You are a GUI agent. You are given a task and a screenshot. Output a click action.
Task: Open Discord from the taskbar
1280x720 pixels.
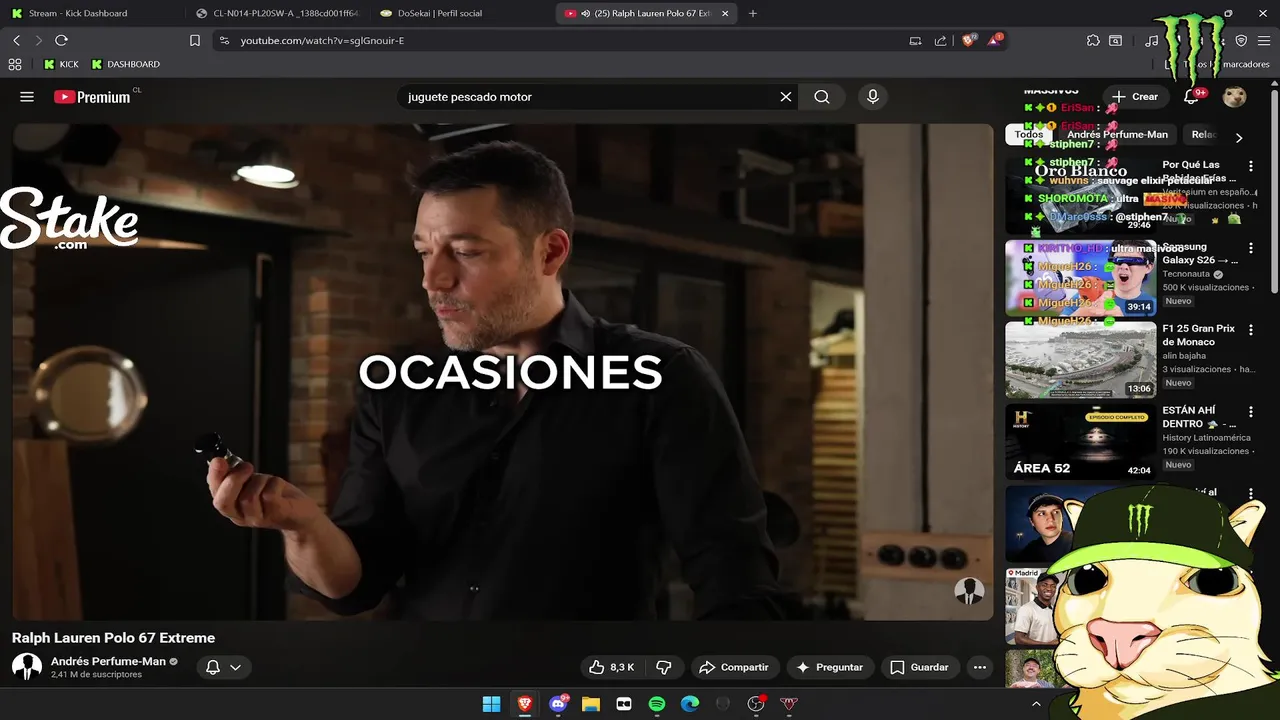coord(558,704)
